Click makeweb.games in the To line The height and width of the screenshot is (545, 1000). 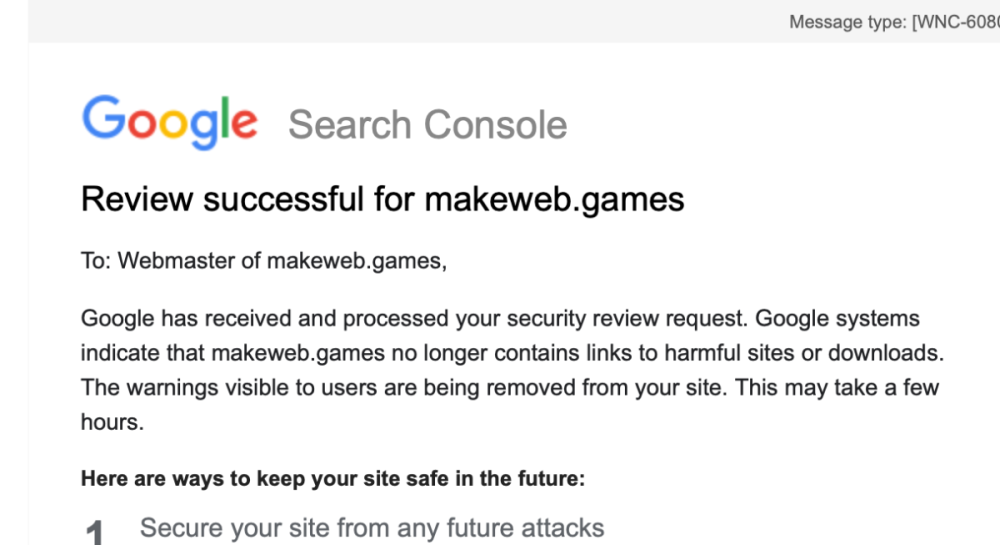click(355, 262)
